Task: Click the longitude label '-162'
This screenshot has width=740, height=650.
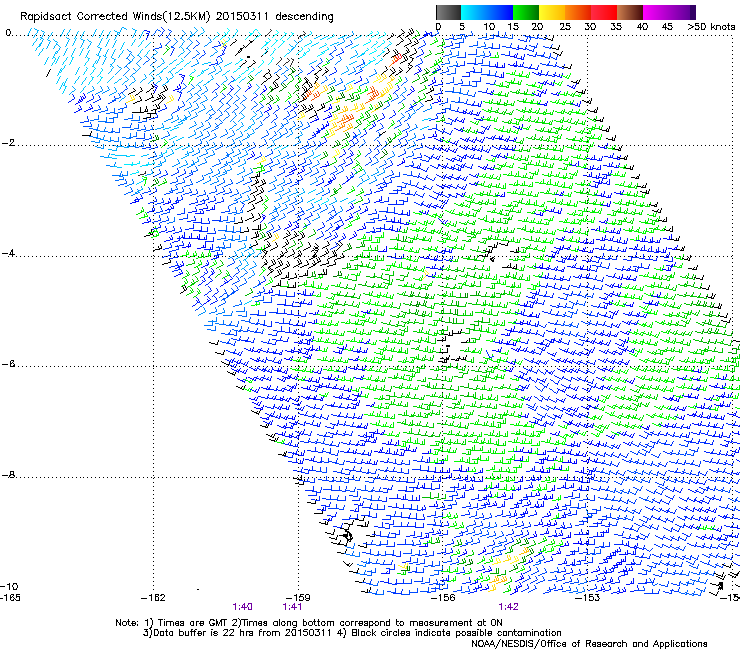Action: pyautogui.click(x=153, y=598)
